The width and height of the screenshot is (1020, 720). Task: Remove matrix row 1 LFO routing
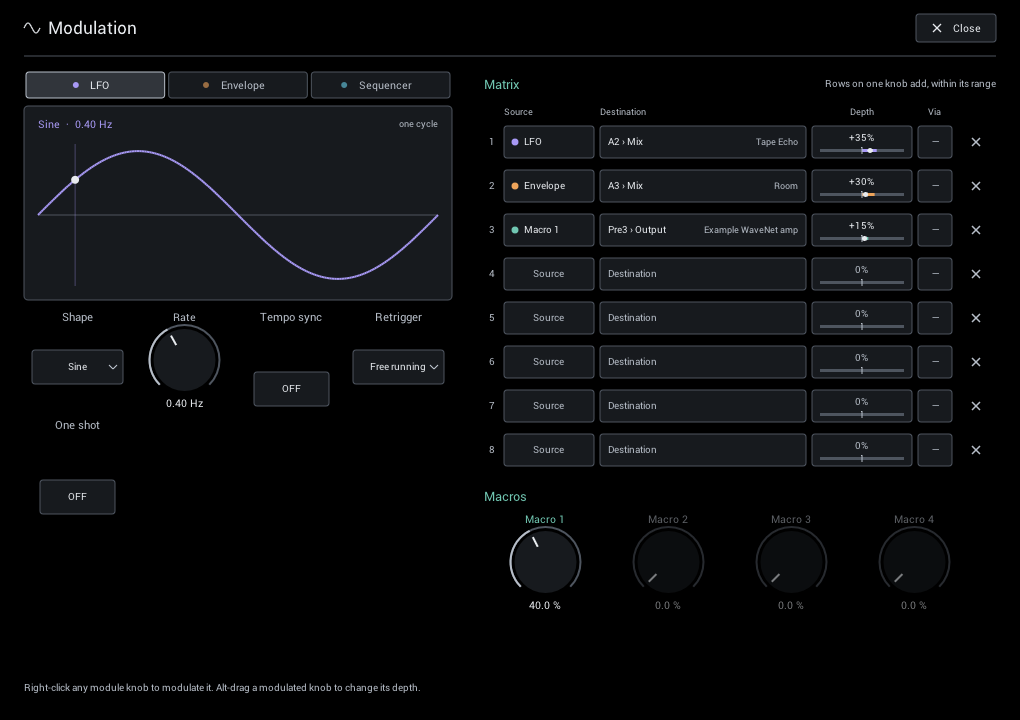coord(975,142)
